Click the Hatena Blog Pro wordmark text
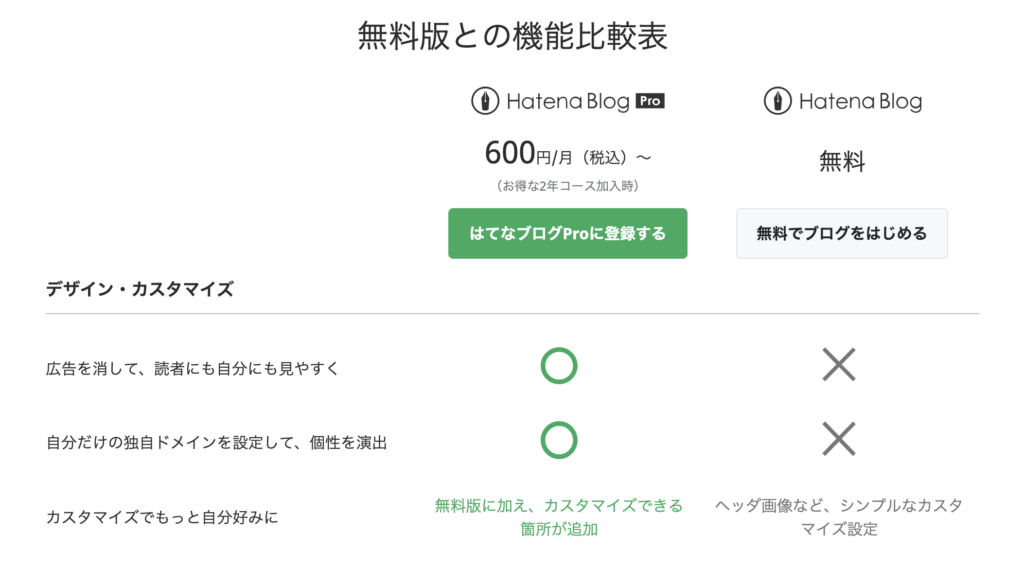This screenshot has width=1024, height=569. coord(568,101)
